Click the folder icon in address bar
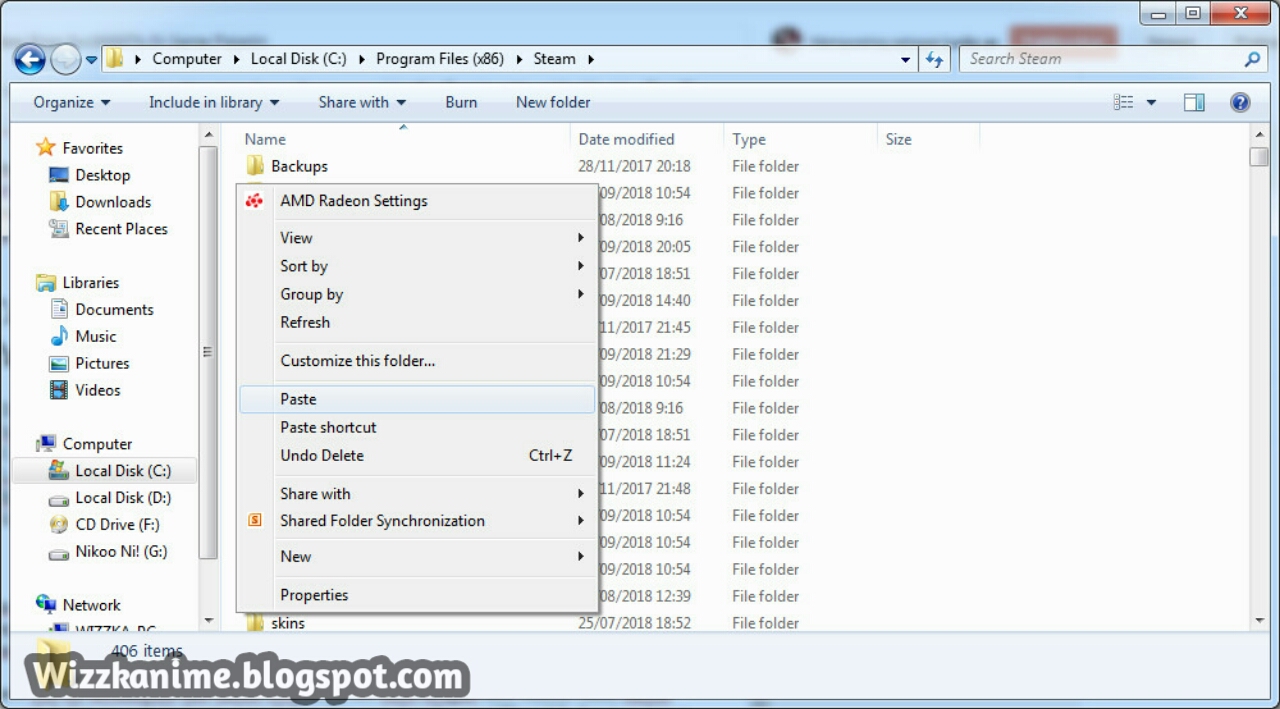The width and height of the screenshot is (1280, 709). [x=115, y=59]
